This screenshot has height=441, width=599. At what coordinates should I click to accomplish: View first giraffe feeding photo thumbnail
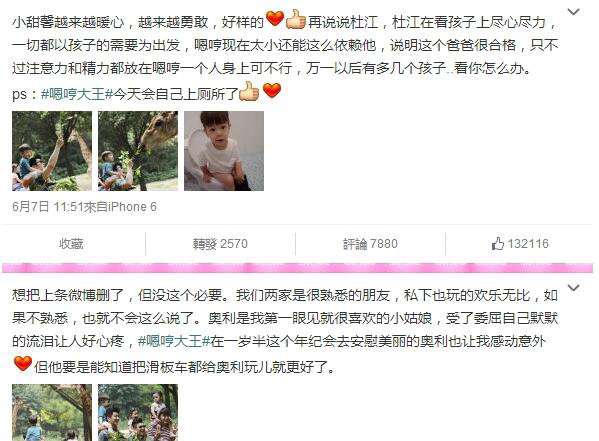(x=52, y=151)
